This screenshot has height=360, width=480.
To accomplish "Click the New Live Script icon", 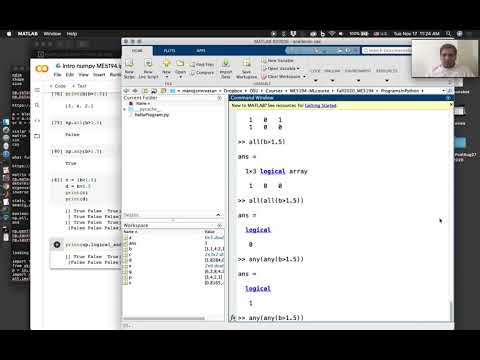I will pos(148,63).
